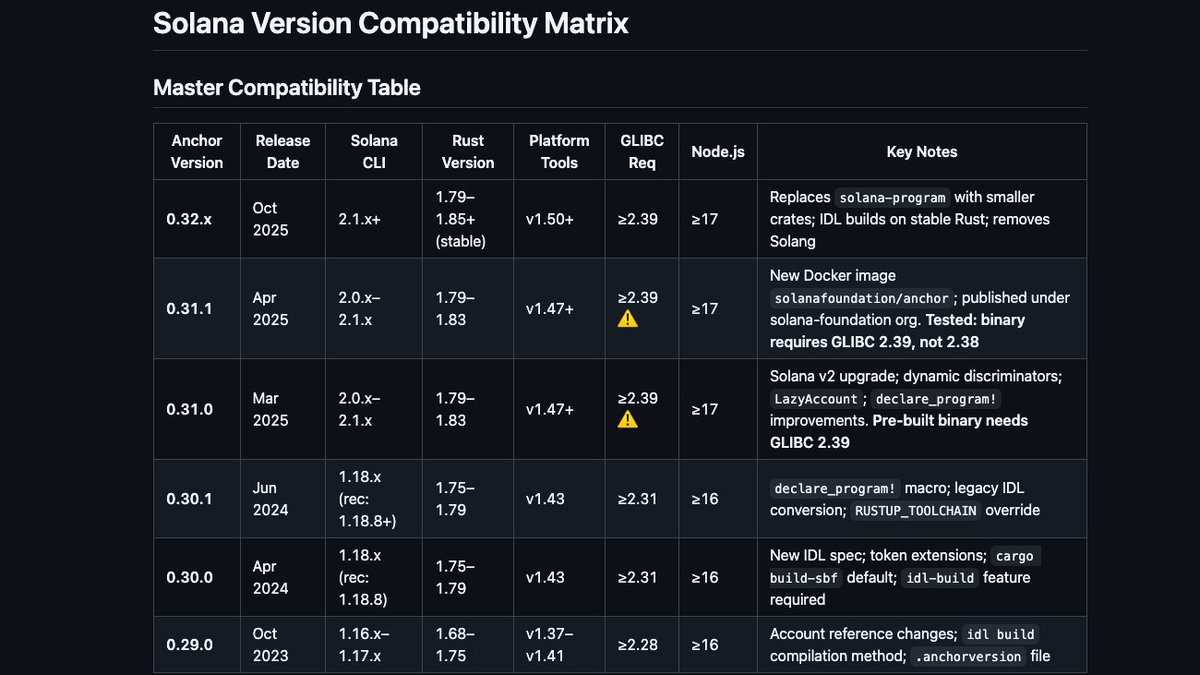Click the v1.50+ platform tools cell
Viewport: 1200px width, 675px height.
[x=559, y=219]
